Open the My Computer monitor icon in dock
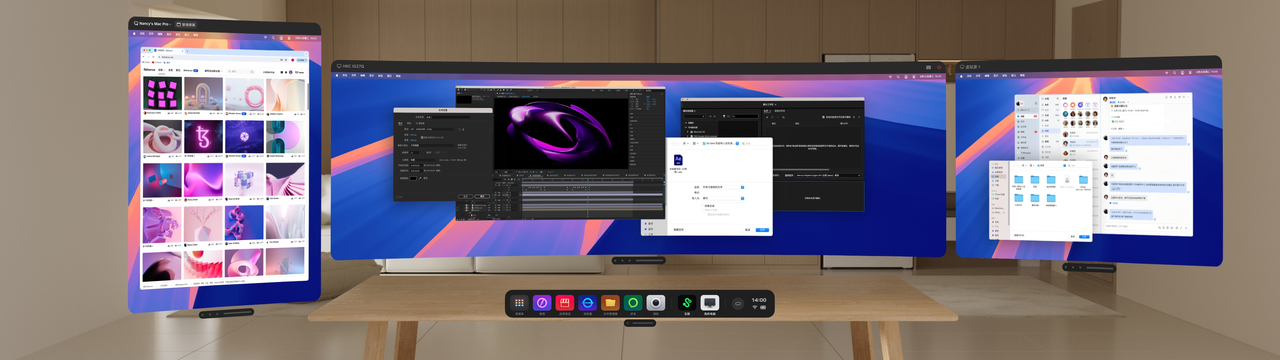Screen dimensions: 1280x360 point(710,302)
